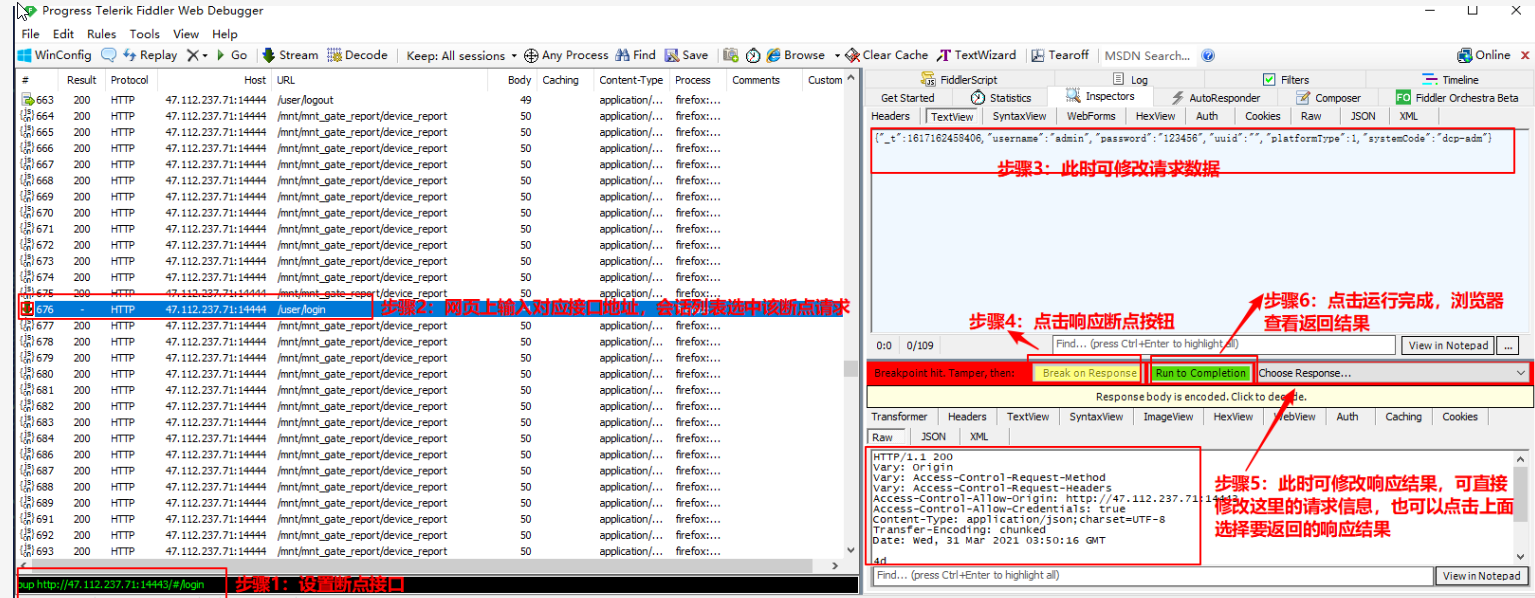
Task: Click the Any Process crosshair icon
Action: tap(531, 55)
